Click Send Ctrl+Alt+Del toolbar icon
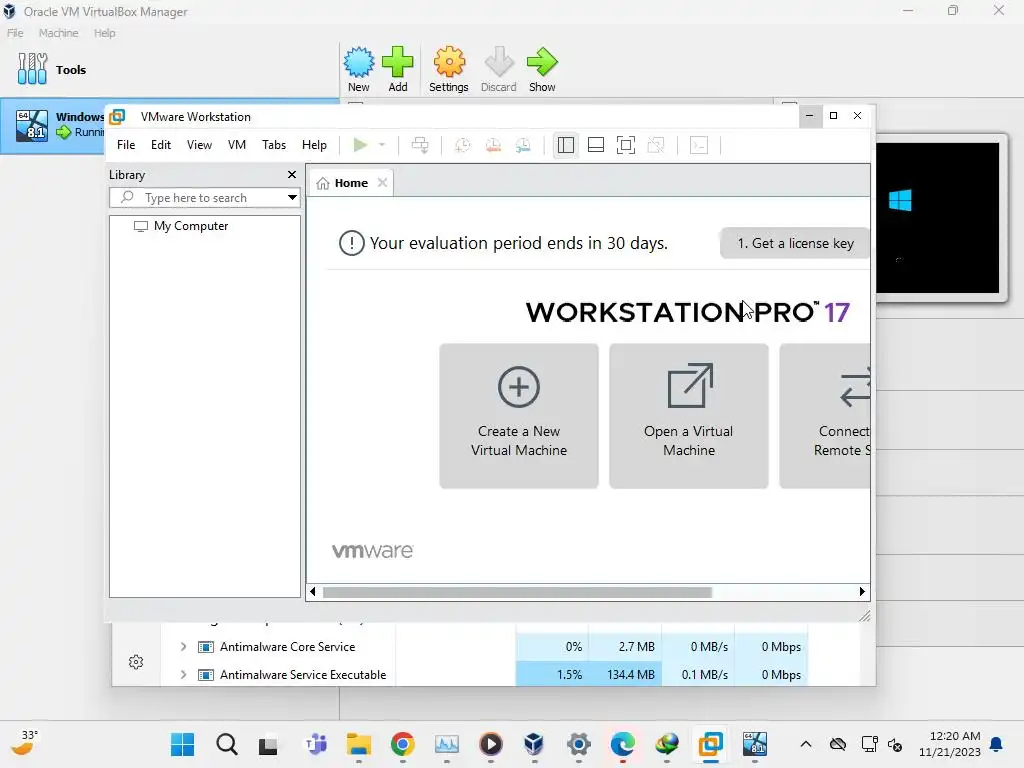 point(420,145)
